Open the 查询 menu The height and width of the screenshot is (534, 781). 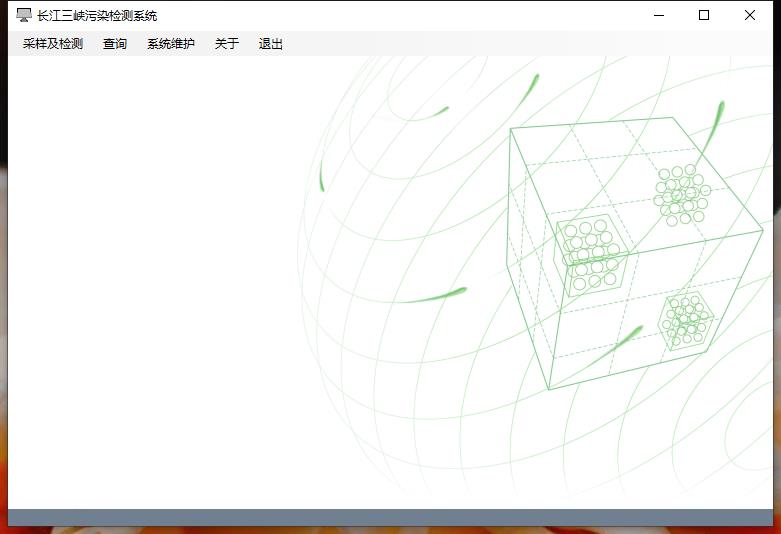115,44
